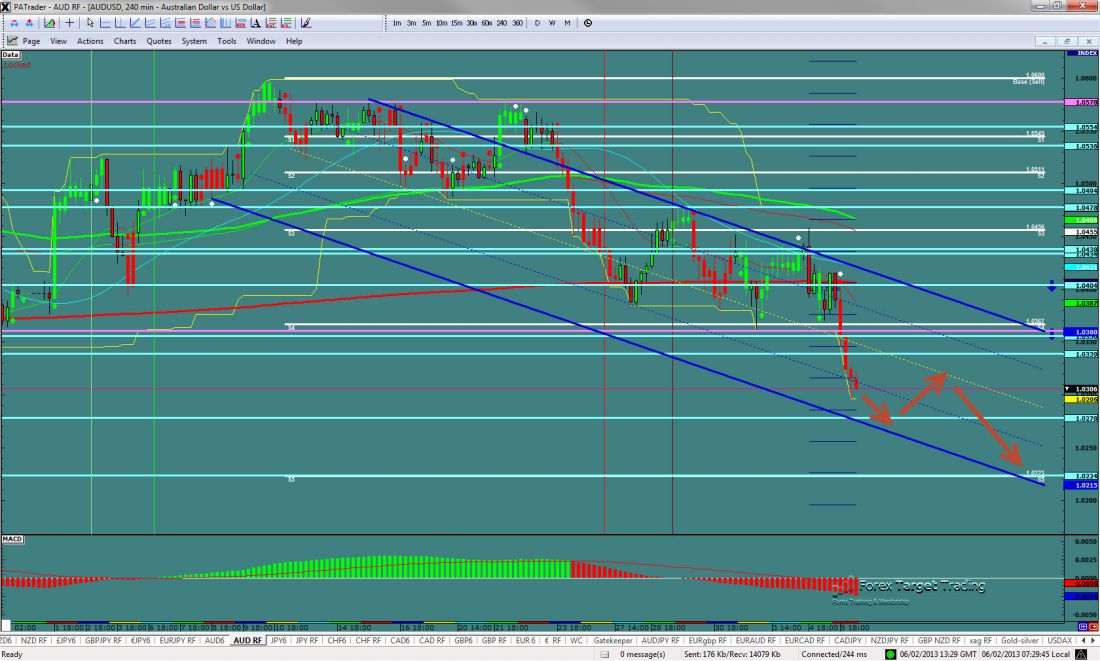
Task: Click the 15m timeframe button
Action: [x=456, y=22]
